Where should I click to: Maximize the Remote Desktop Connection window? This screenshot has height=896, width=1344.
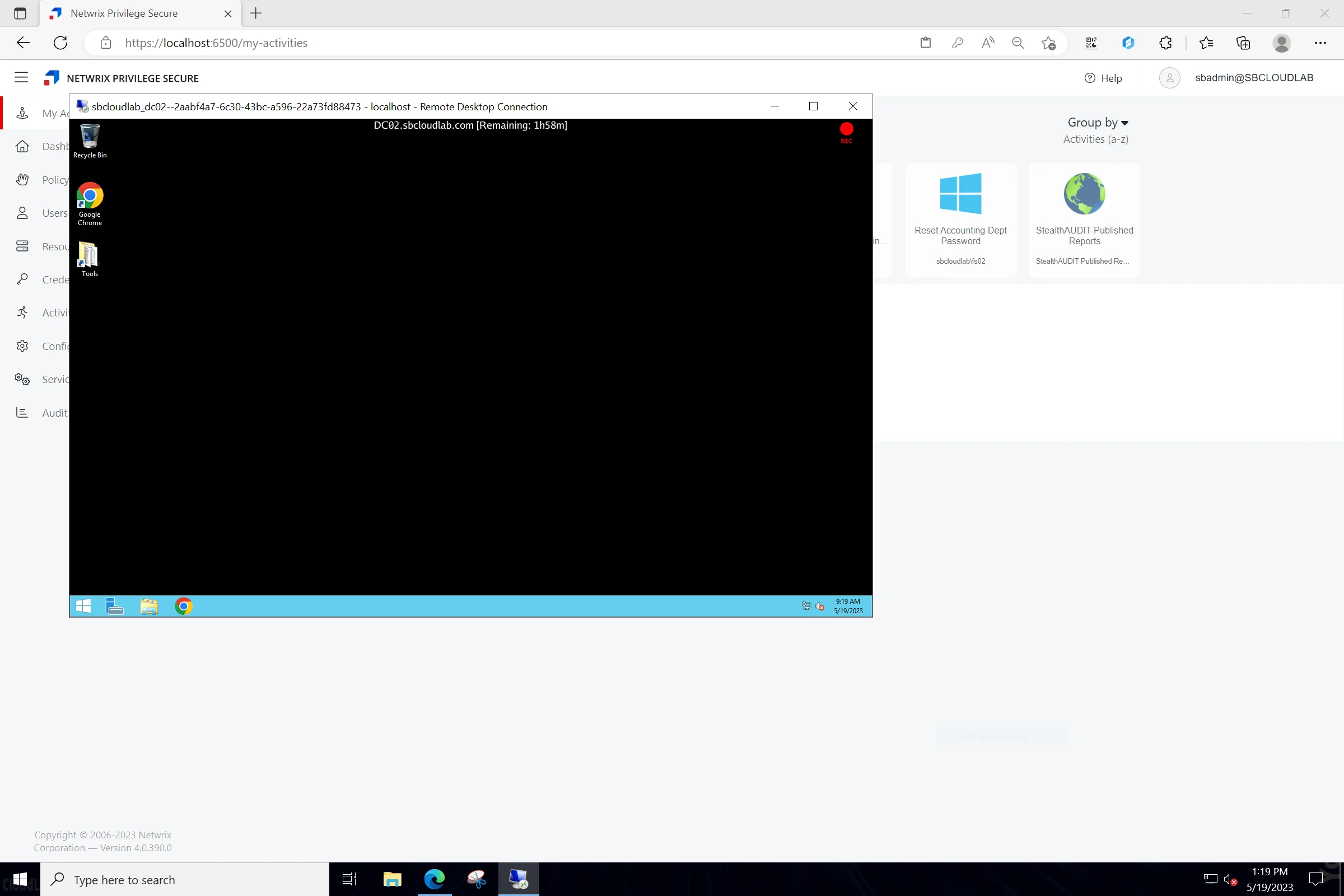[x=813, y=106]
